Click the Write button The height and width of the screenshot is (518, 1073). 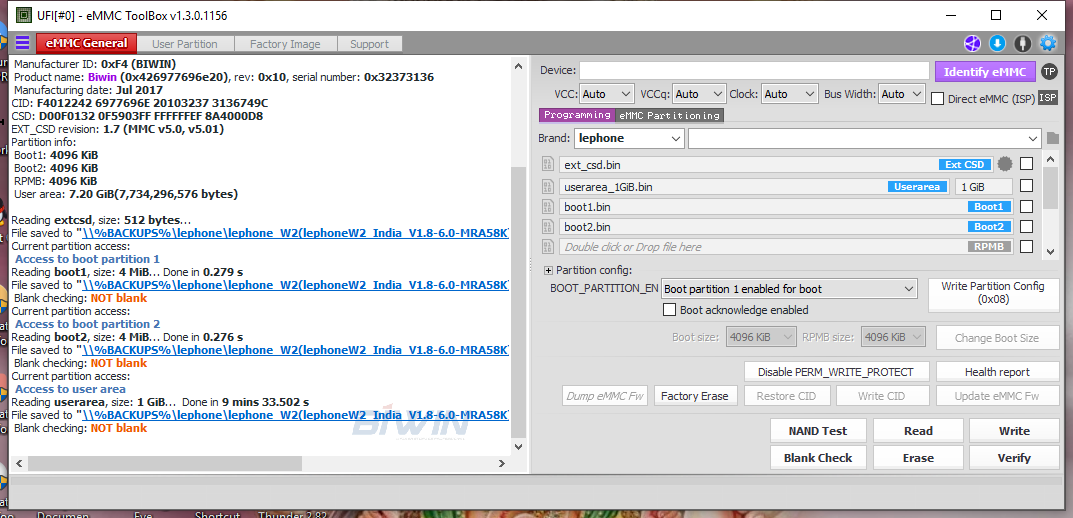1014,430
